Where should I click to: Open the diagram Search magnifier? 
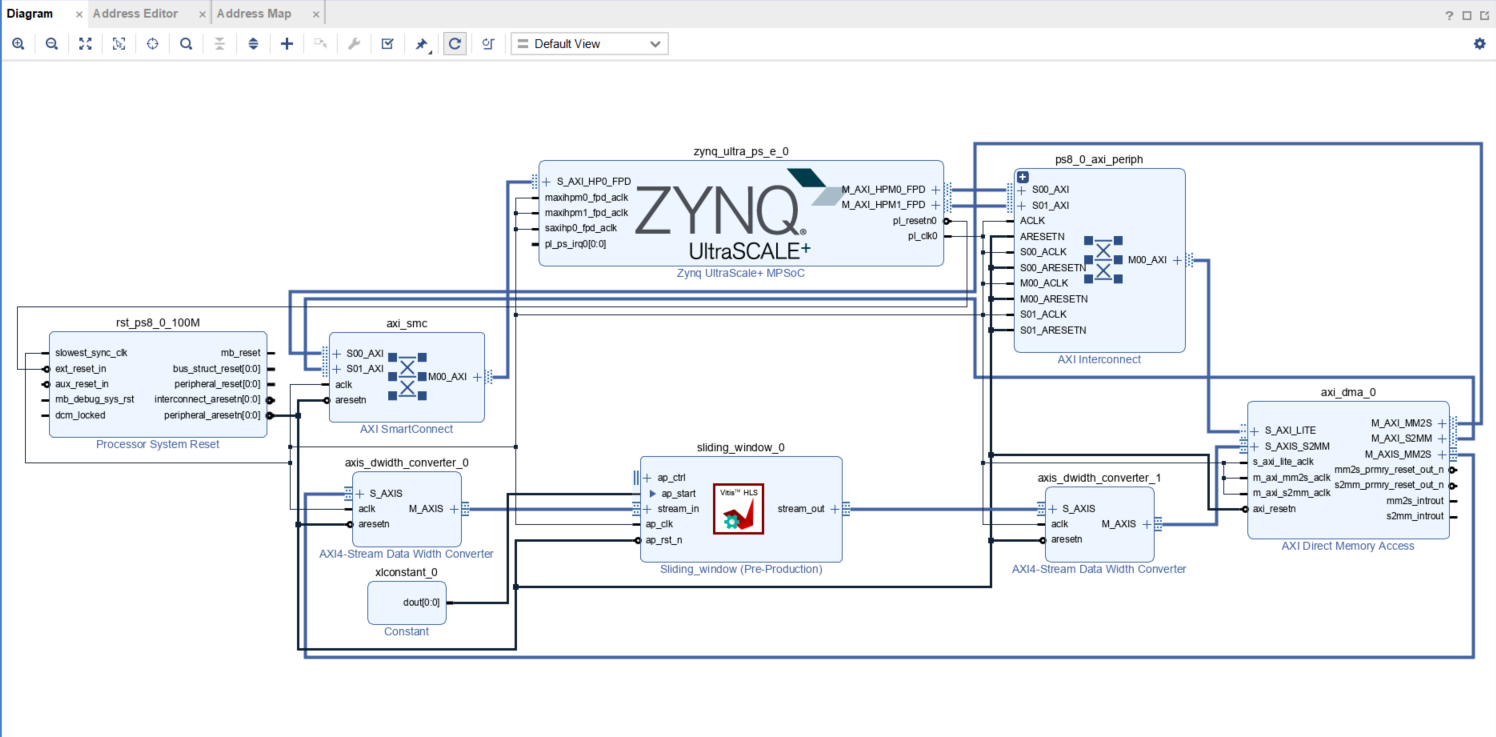point(186,44)
